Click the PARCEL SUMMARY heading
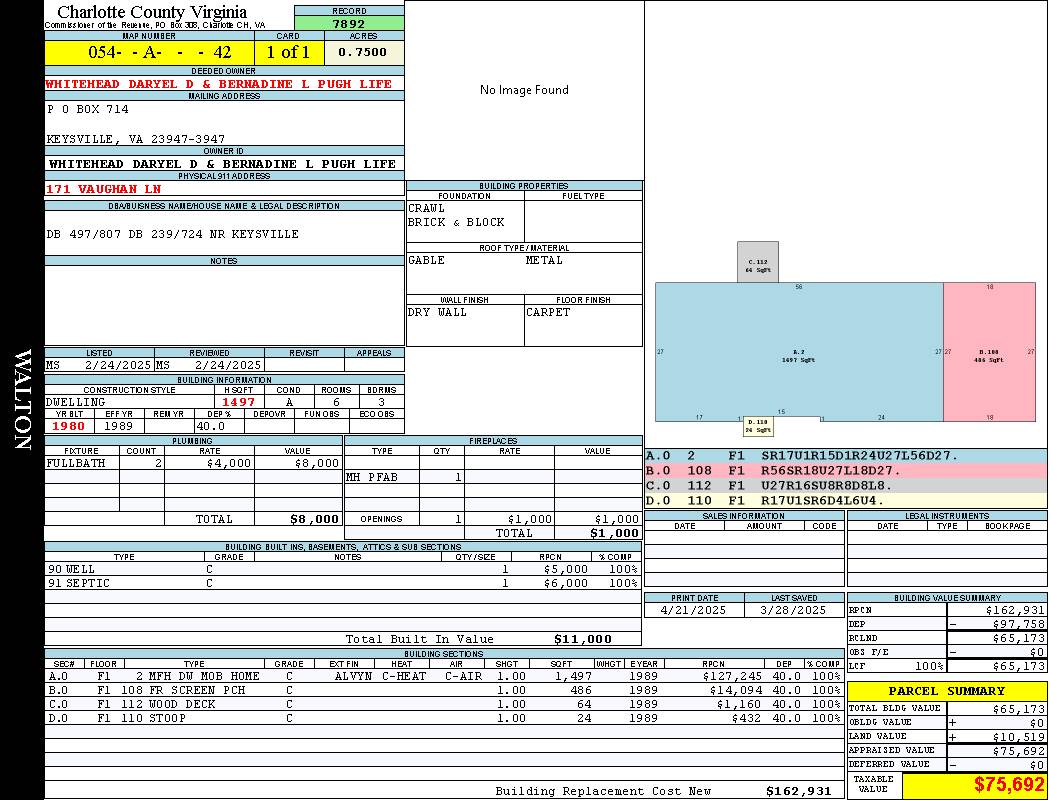Viewport: 1050px width, 800px height. [x=947, y=692]
